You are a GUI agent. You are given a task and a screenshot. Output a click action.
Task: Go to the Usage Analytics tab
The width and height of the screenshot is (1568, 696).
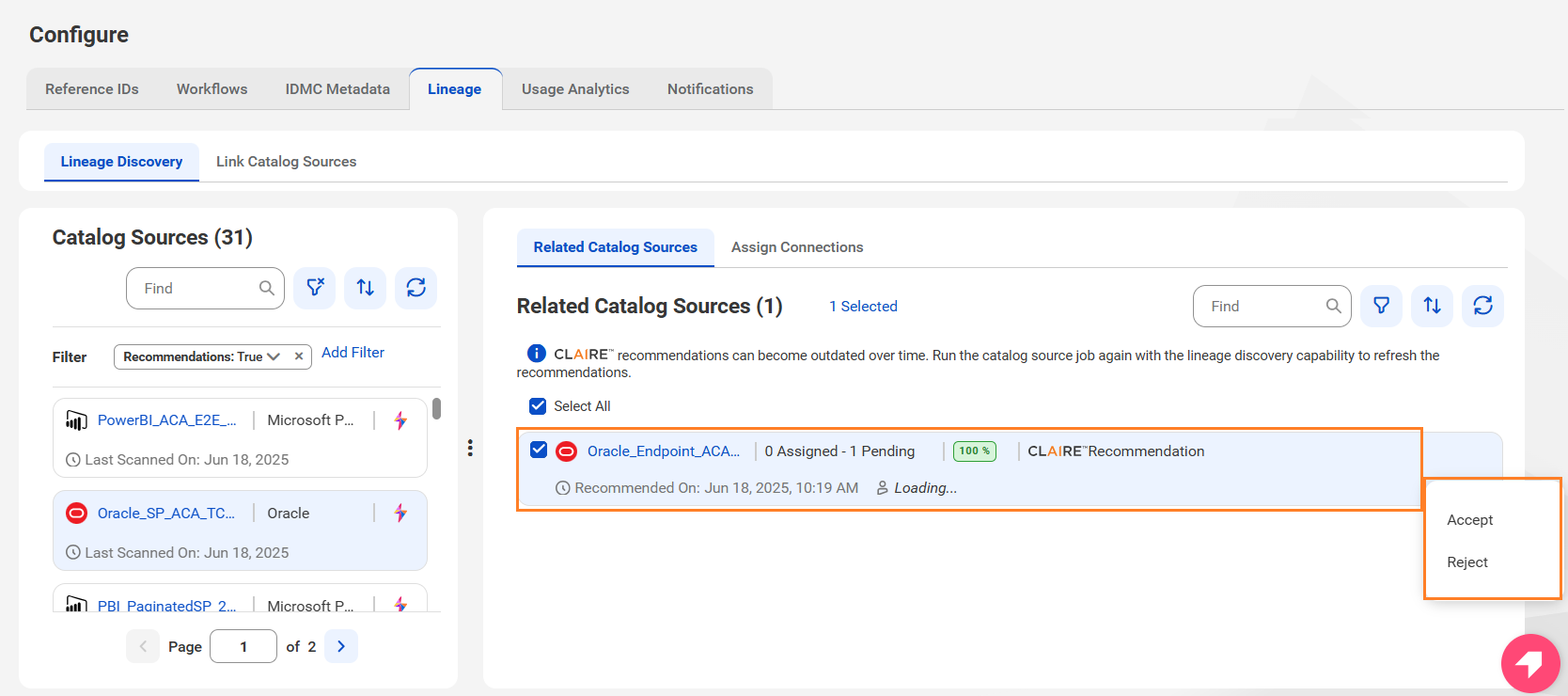(575, 89)
